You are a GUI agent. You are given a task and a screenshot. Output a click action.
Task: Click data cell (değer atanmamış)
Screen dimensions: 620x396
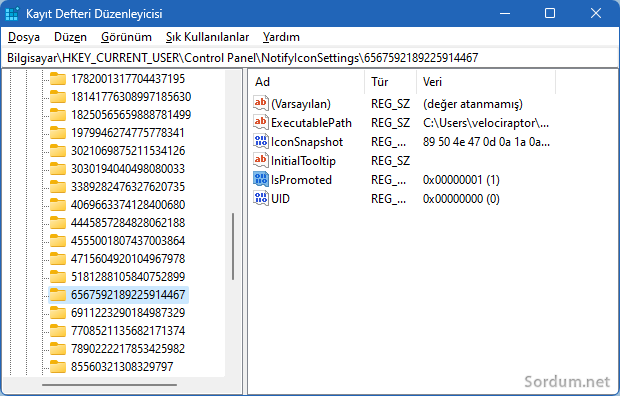473,104
